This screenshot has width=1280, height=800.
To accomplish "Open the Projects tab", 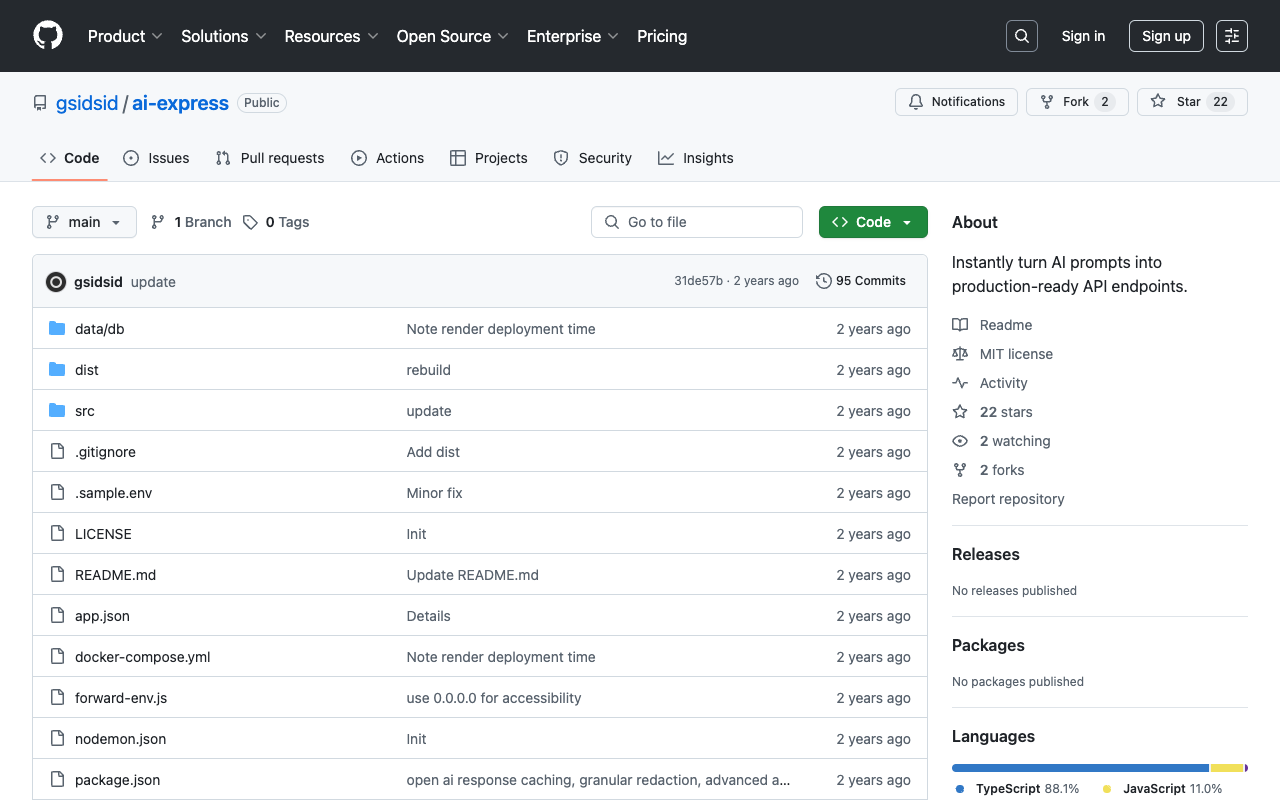I will coord(489,158).
